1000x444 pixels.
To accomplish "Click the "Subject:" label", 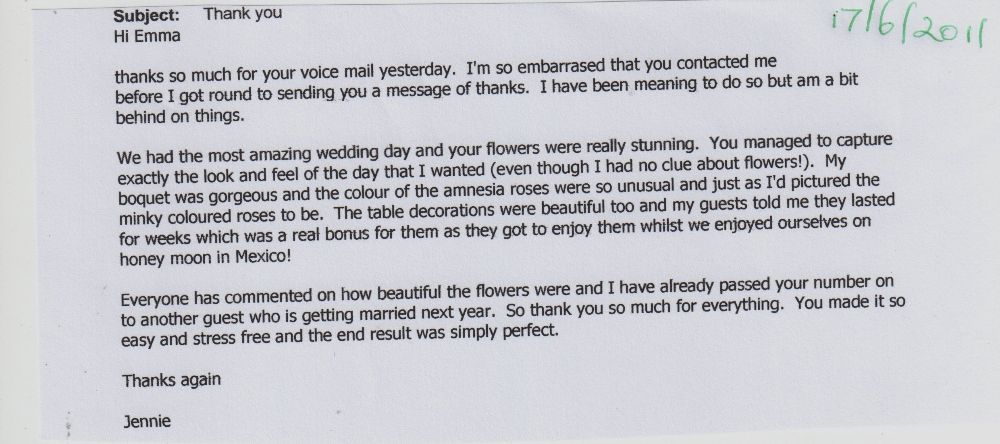I will point(147,15).
